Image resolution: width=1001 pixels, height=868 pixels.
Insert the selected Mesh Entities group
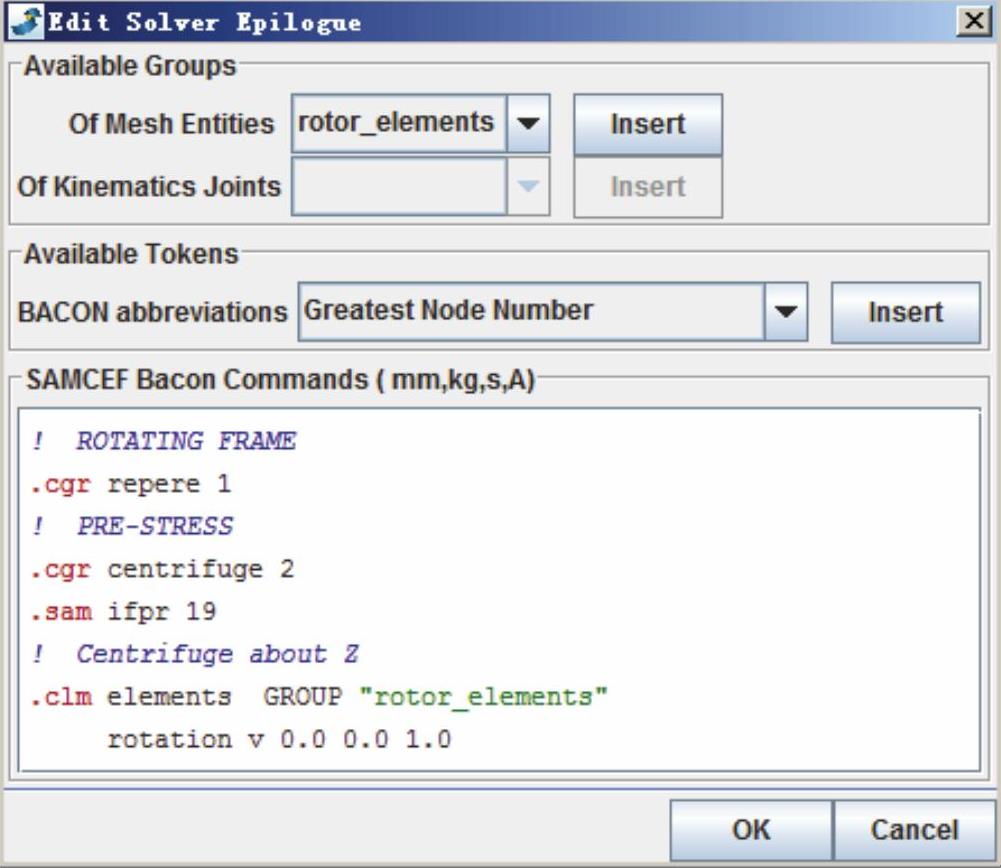point(647,125)
